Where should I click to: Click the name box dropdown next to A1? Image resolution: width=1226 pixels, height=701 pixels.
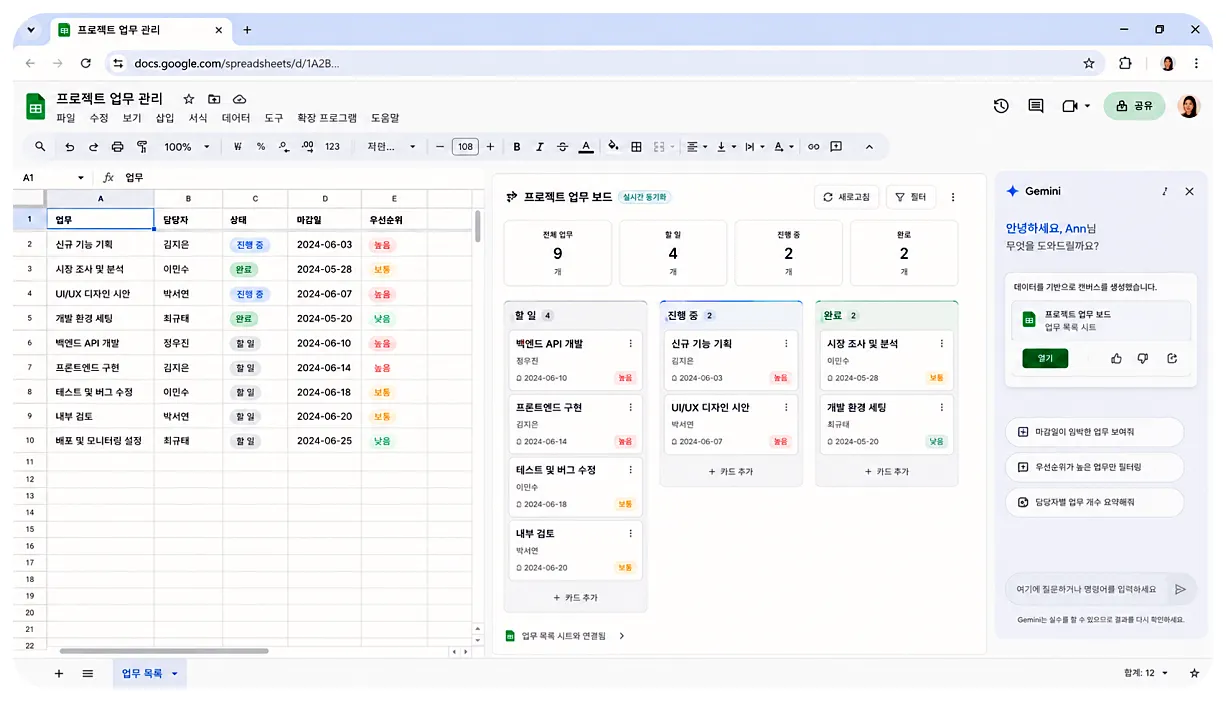click(81, 178)
